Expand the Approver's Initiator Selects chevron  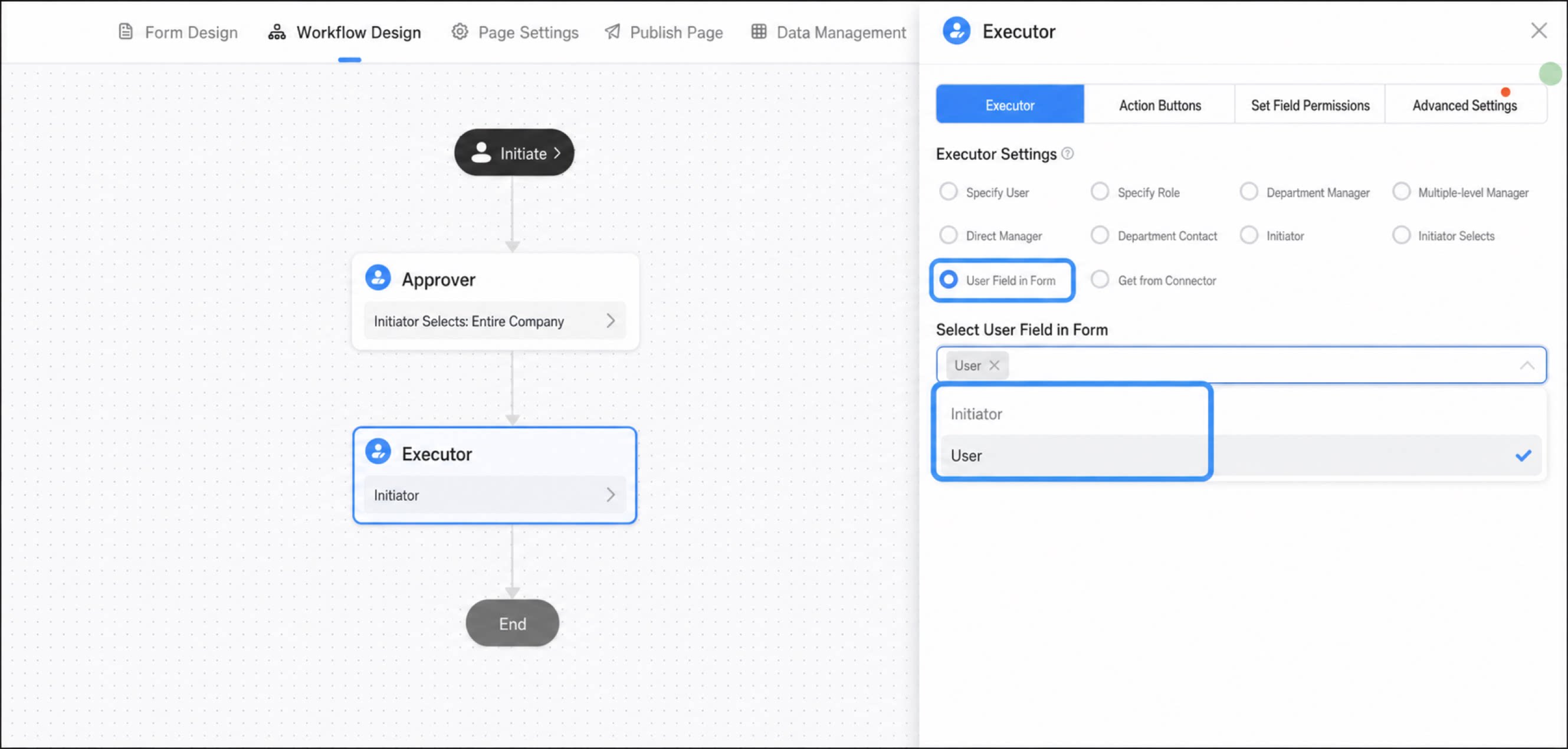point(611,321)
